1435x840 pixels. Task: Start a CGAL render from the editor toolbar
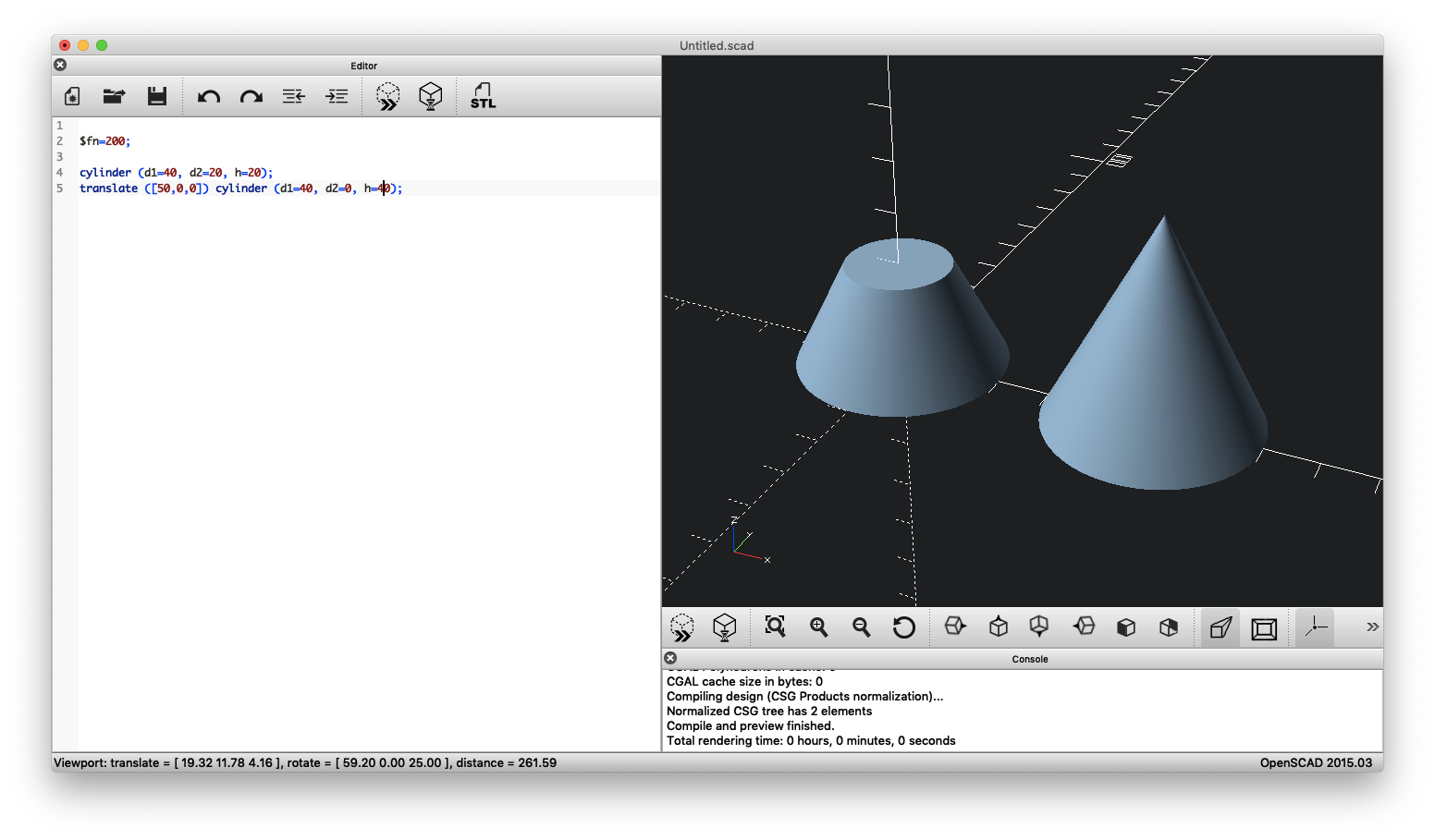430,95
